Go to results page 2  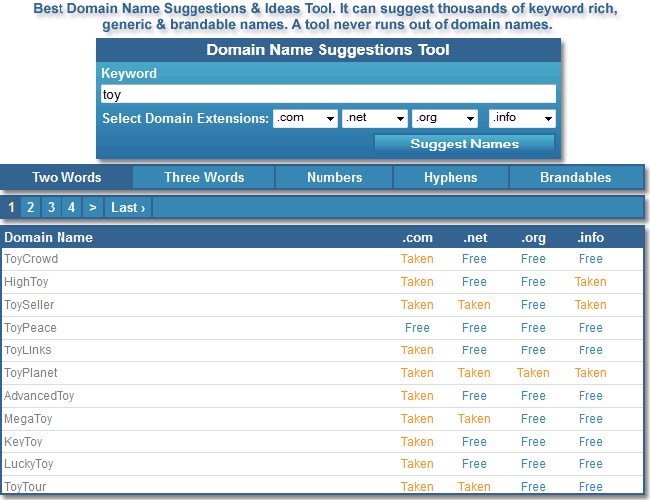pyautogui.click(x=31, y=207)
